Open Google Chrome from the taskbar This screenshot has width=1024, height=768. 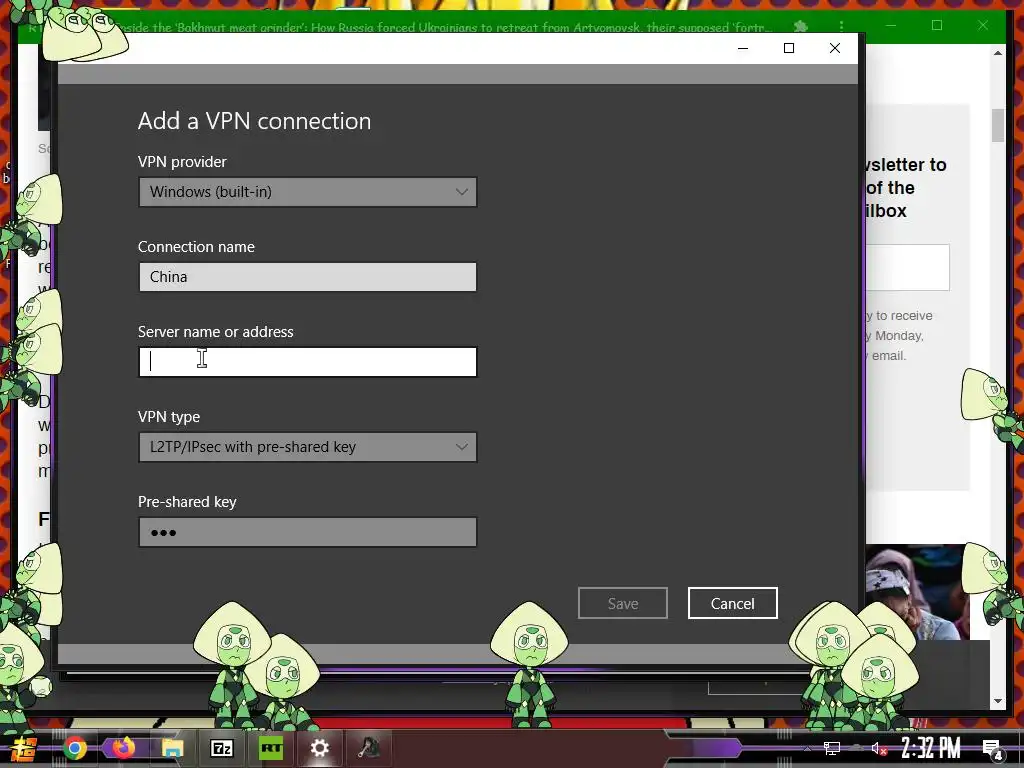point(75,748)
